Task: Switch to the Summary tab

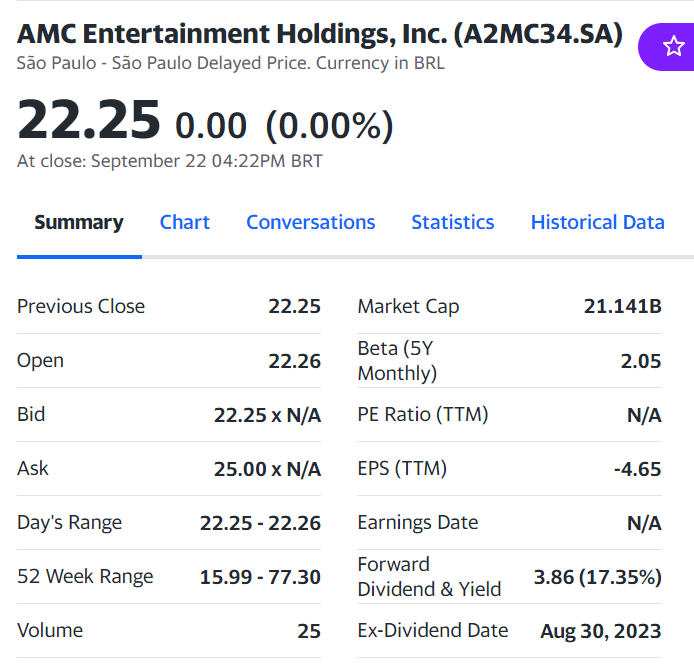Action: [x=79, y=222]
